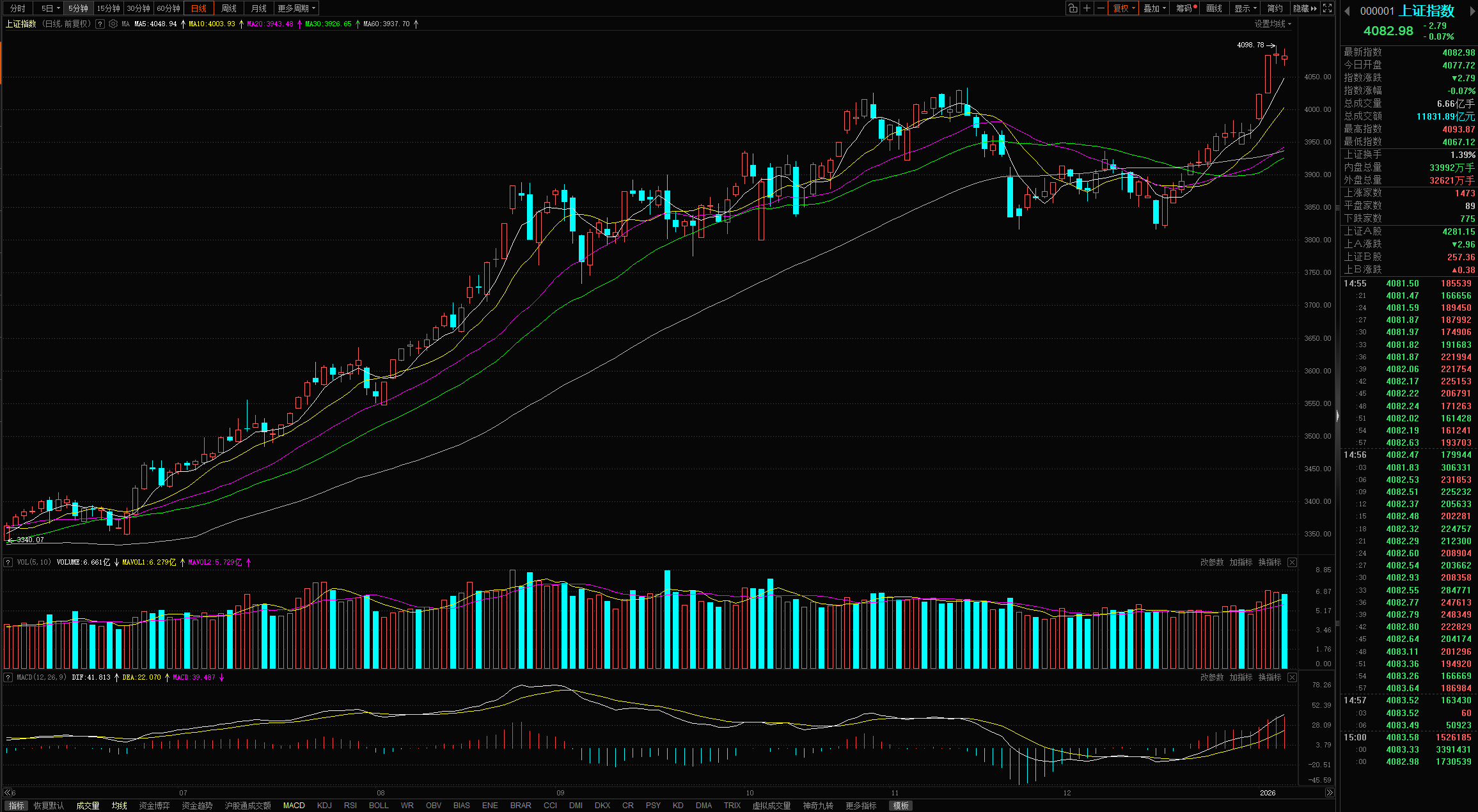Close the VOL indicator panel

[1292, 563]
